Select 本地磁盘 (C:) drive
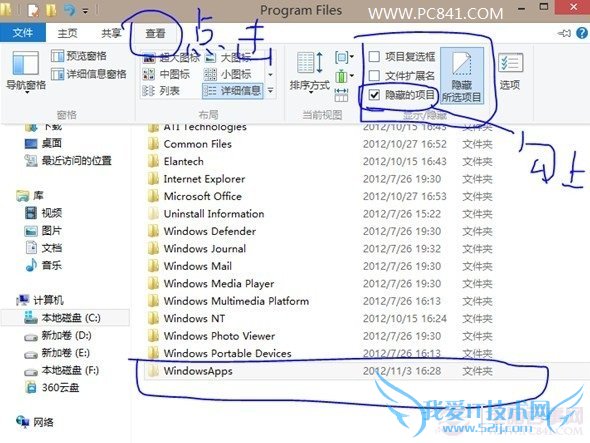 point(65,318)
